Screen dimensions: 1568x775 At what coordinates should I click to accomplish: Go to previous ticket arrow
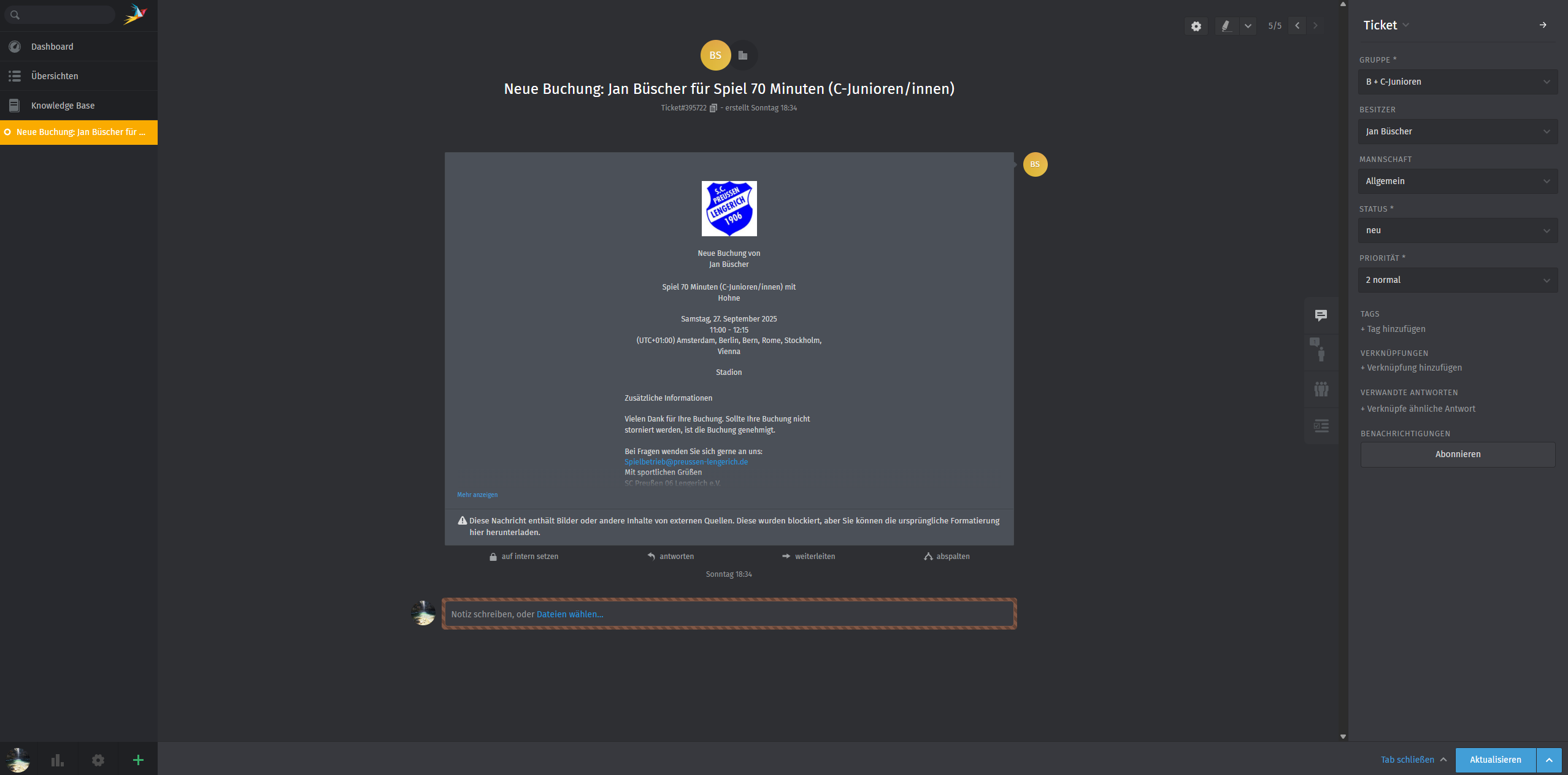tap(1297, 26)
